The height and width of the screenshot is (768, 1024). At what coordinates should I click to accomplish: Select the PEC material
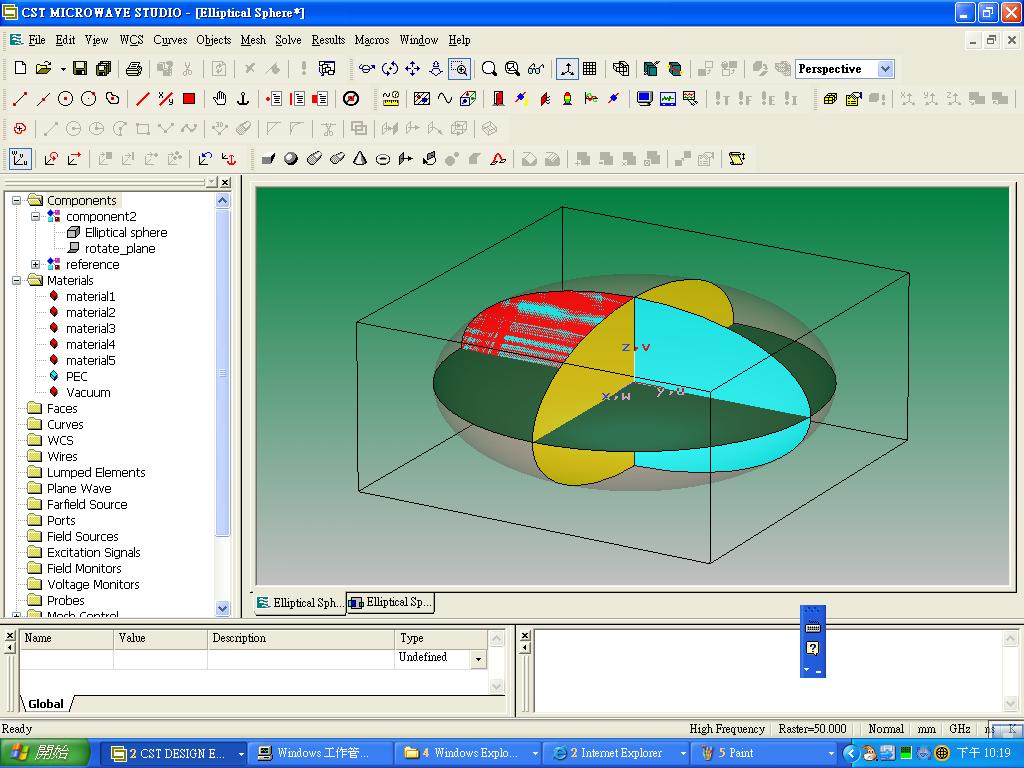pyautogui.click(x=76, y=376)
